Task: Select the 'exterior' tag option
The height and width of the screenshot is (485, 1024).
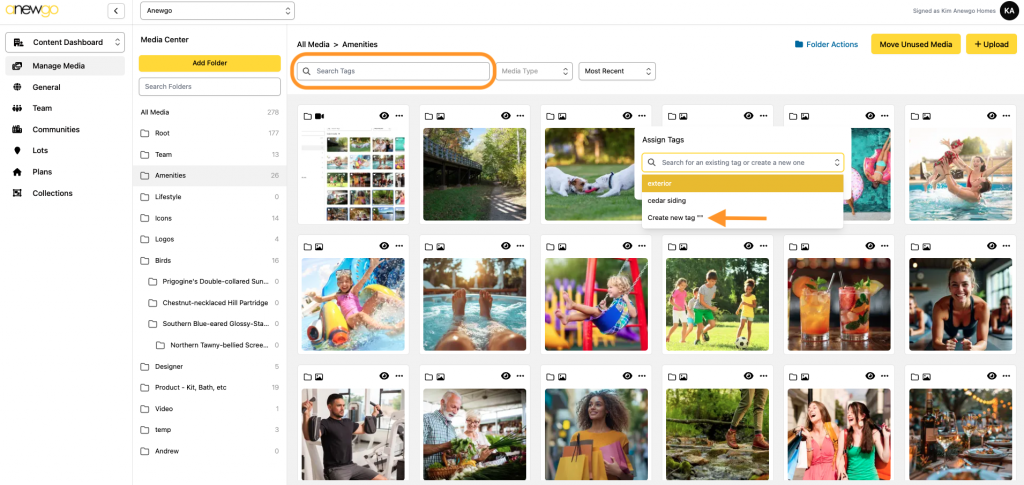Action: point(742,183)
